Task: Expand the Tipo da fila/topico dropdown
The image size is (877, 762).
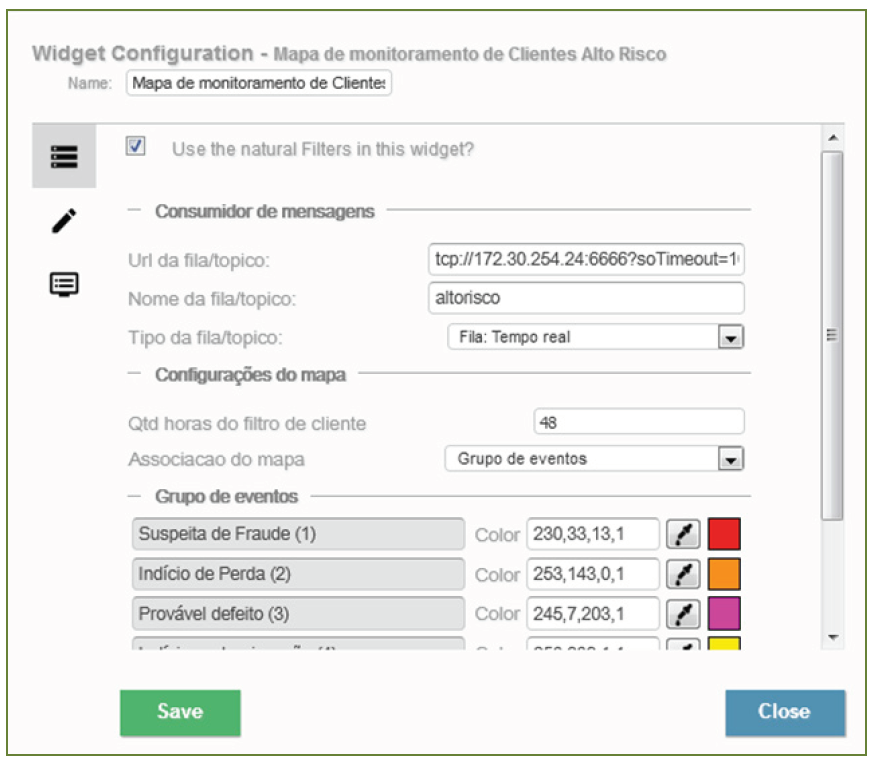Action: click(x=731, y=338)
